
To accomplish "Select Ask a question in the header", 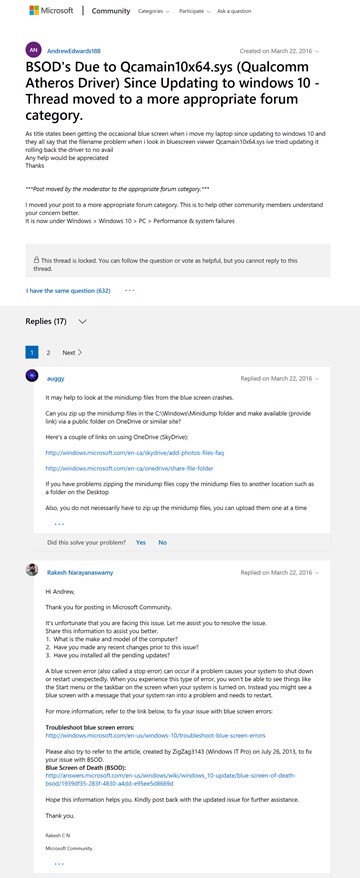I will click(x=234, y=11).
